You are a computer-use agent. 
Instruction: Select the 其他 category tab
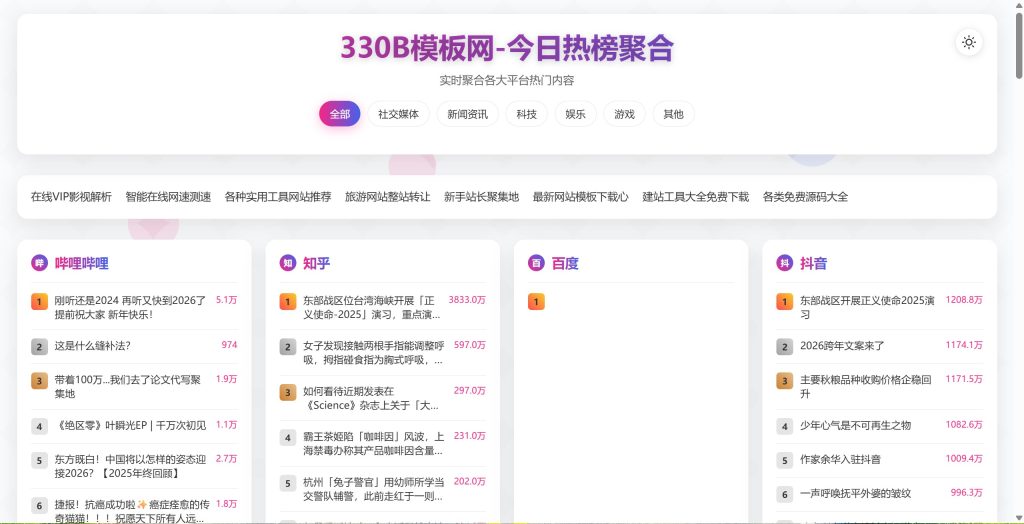tap(673, 114)
